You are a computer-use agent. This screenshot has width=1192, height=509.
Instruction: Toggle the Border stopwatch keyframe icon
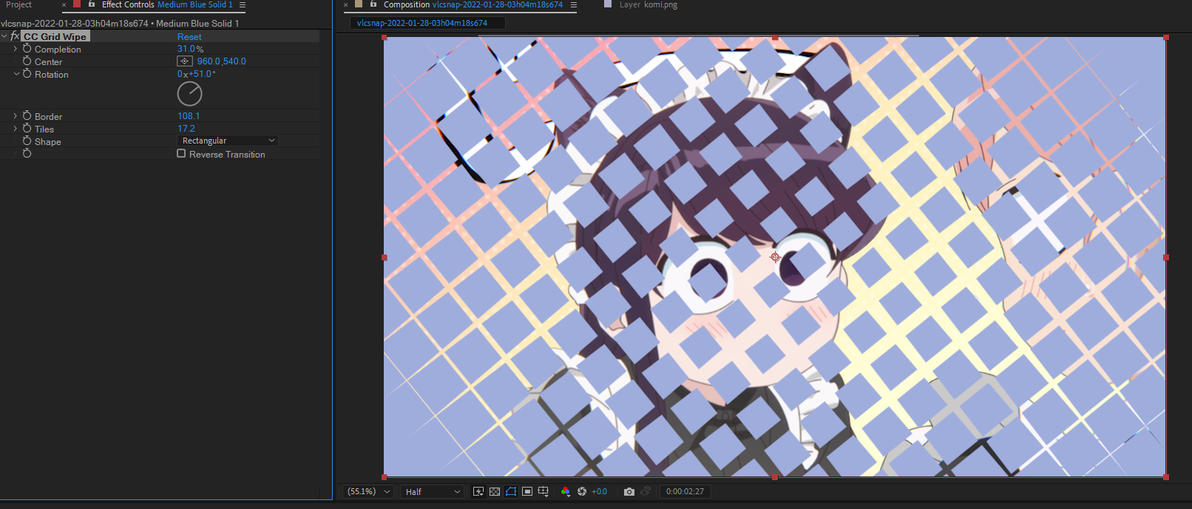tap(27, 116)
